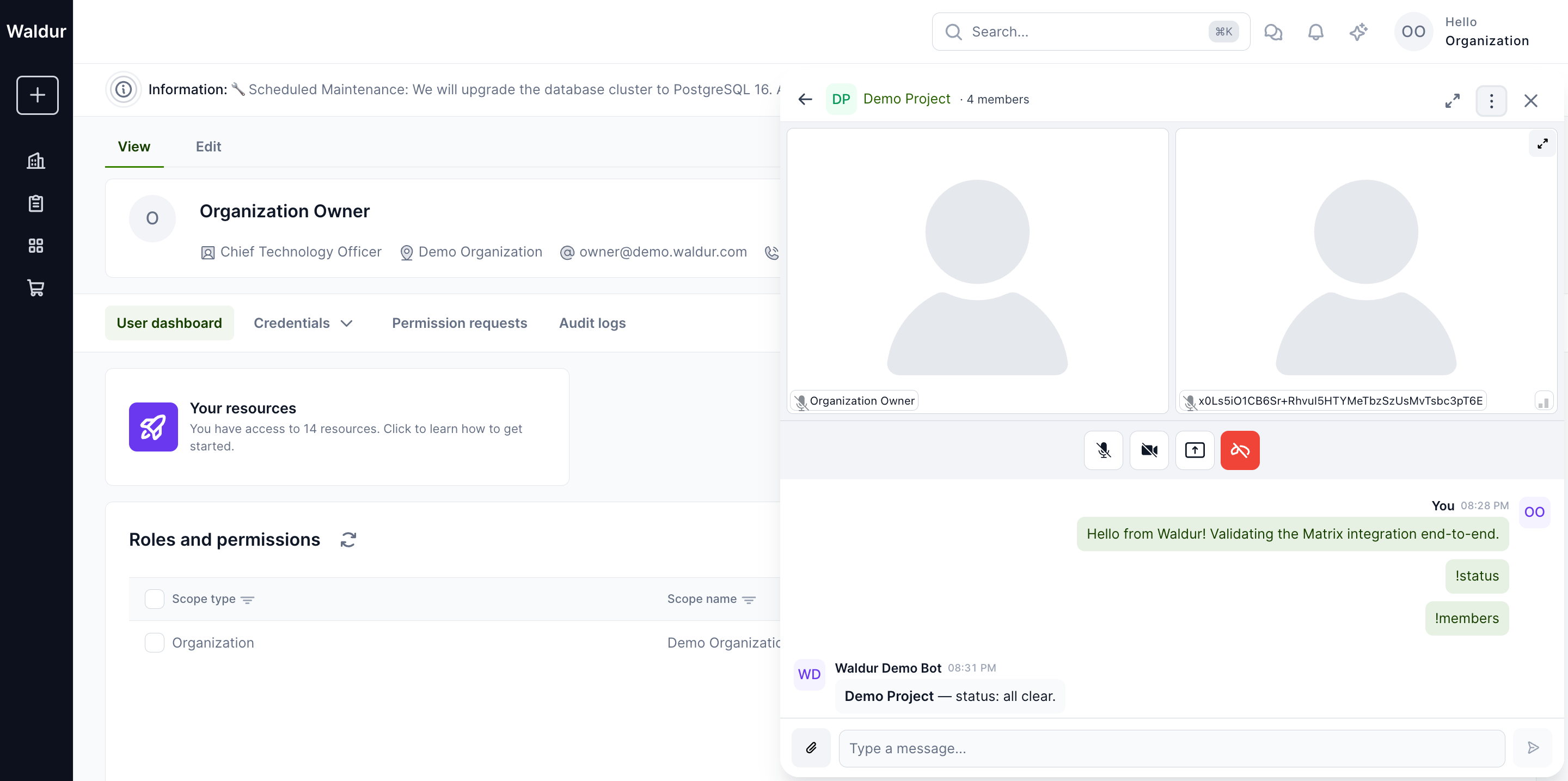Click the connection signal icon on video tile

click(x=1543, y=401)
